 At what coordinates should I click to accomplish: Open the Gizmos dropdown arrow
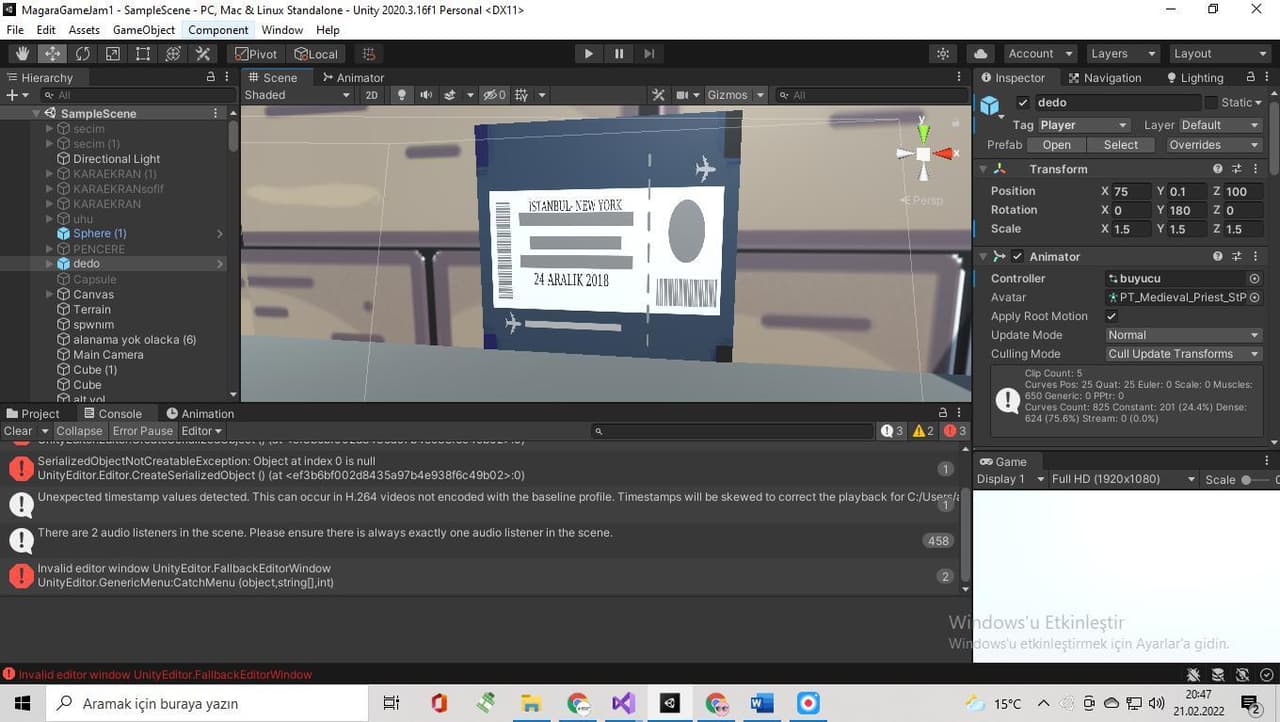point(760,95)
